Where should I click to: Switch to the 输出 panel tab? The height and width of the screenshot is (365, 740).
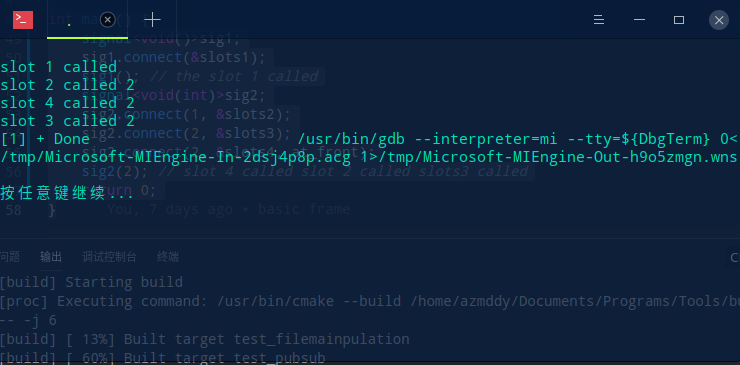(x=51, y=257)
